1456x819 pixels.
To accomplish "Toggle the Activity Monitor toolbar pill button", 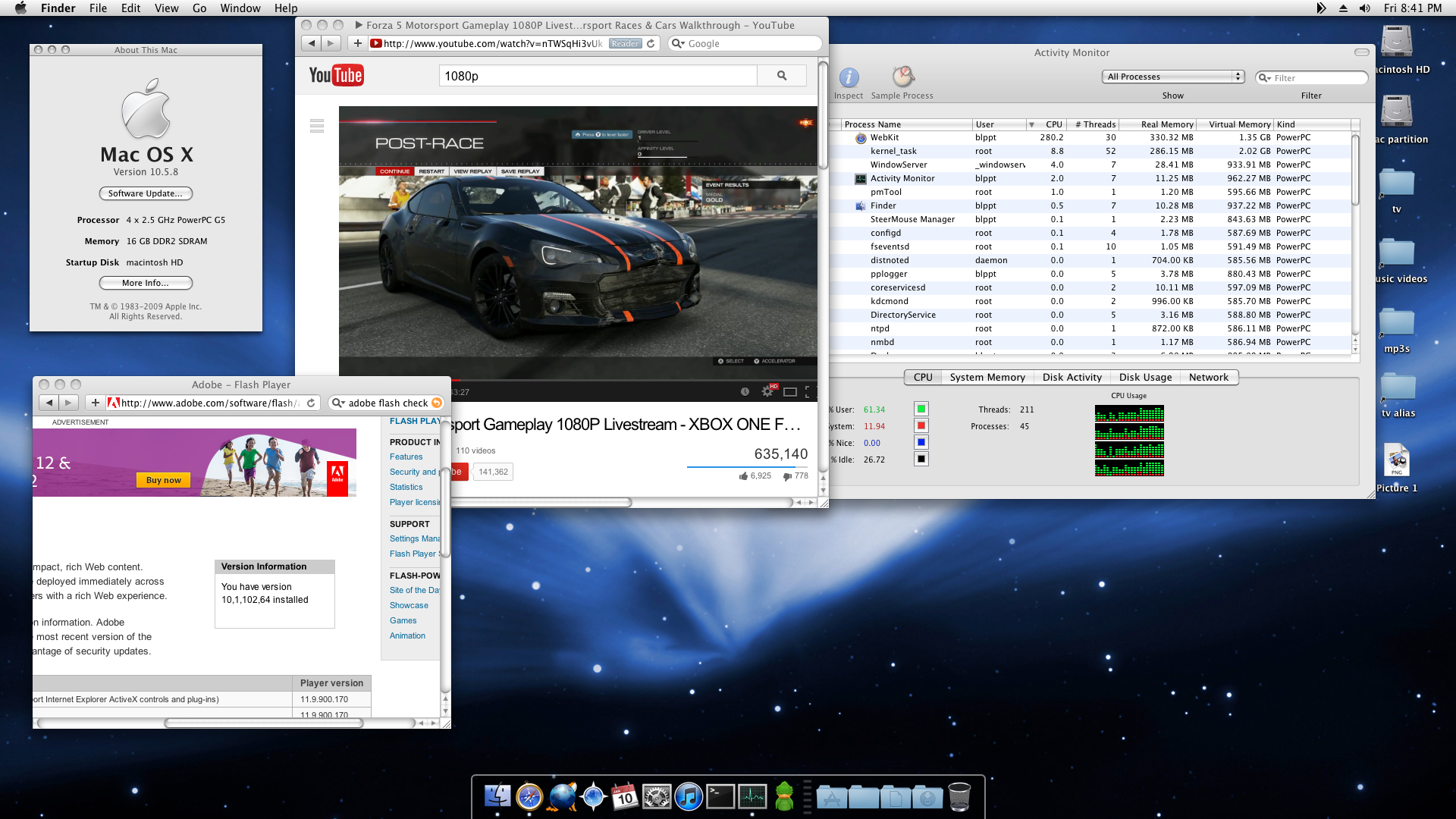I will click(x=1362, y=52).
